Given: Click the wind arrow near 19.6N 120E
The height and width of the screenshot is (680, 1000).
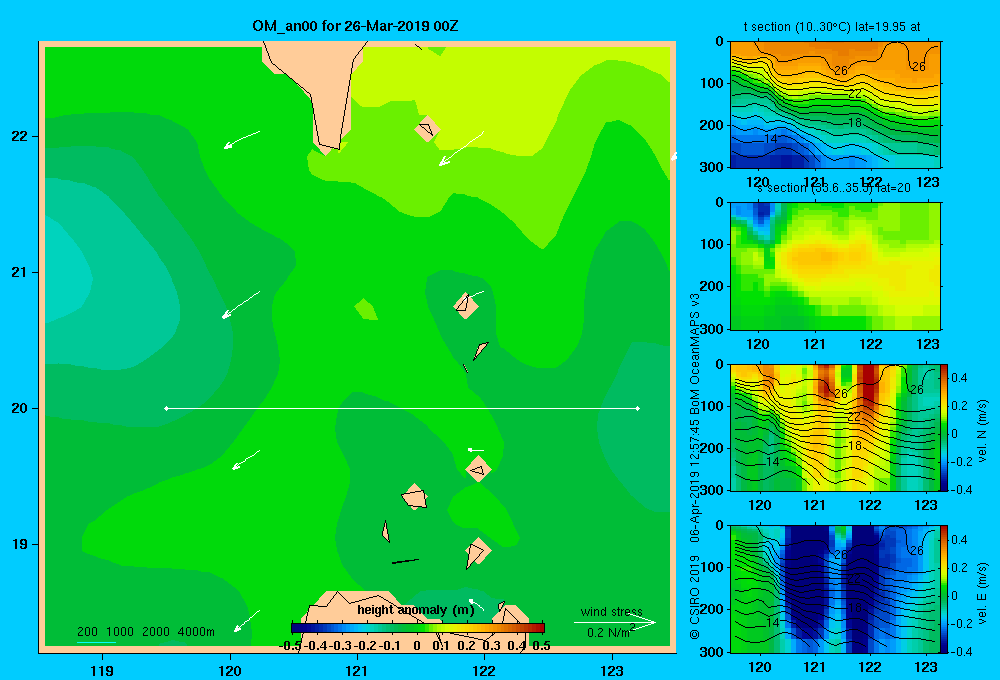Looking at the screenshot, I should click(x=246, y=459).
